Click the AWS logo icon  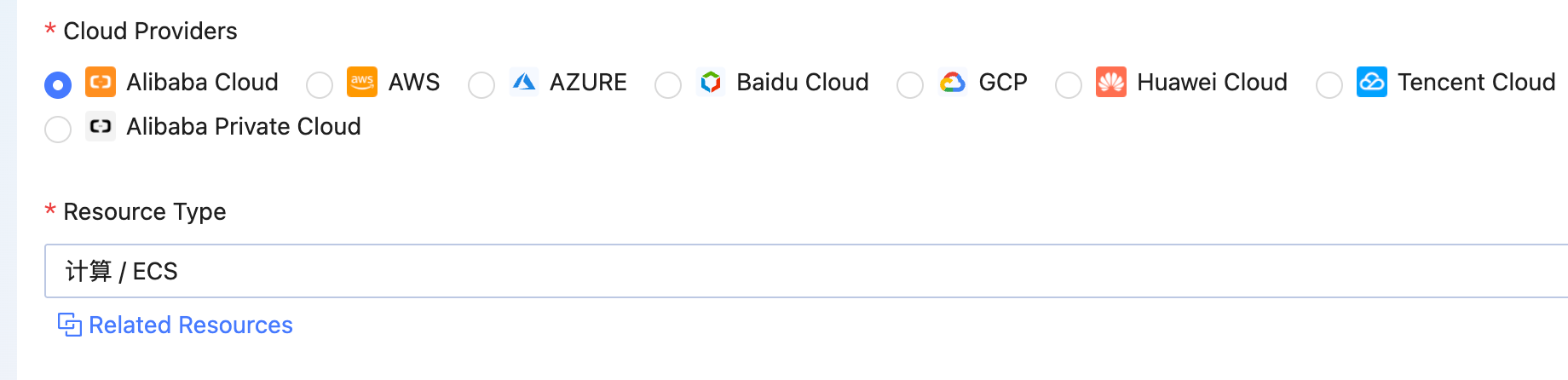click(x=362, y=83)
